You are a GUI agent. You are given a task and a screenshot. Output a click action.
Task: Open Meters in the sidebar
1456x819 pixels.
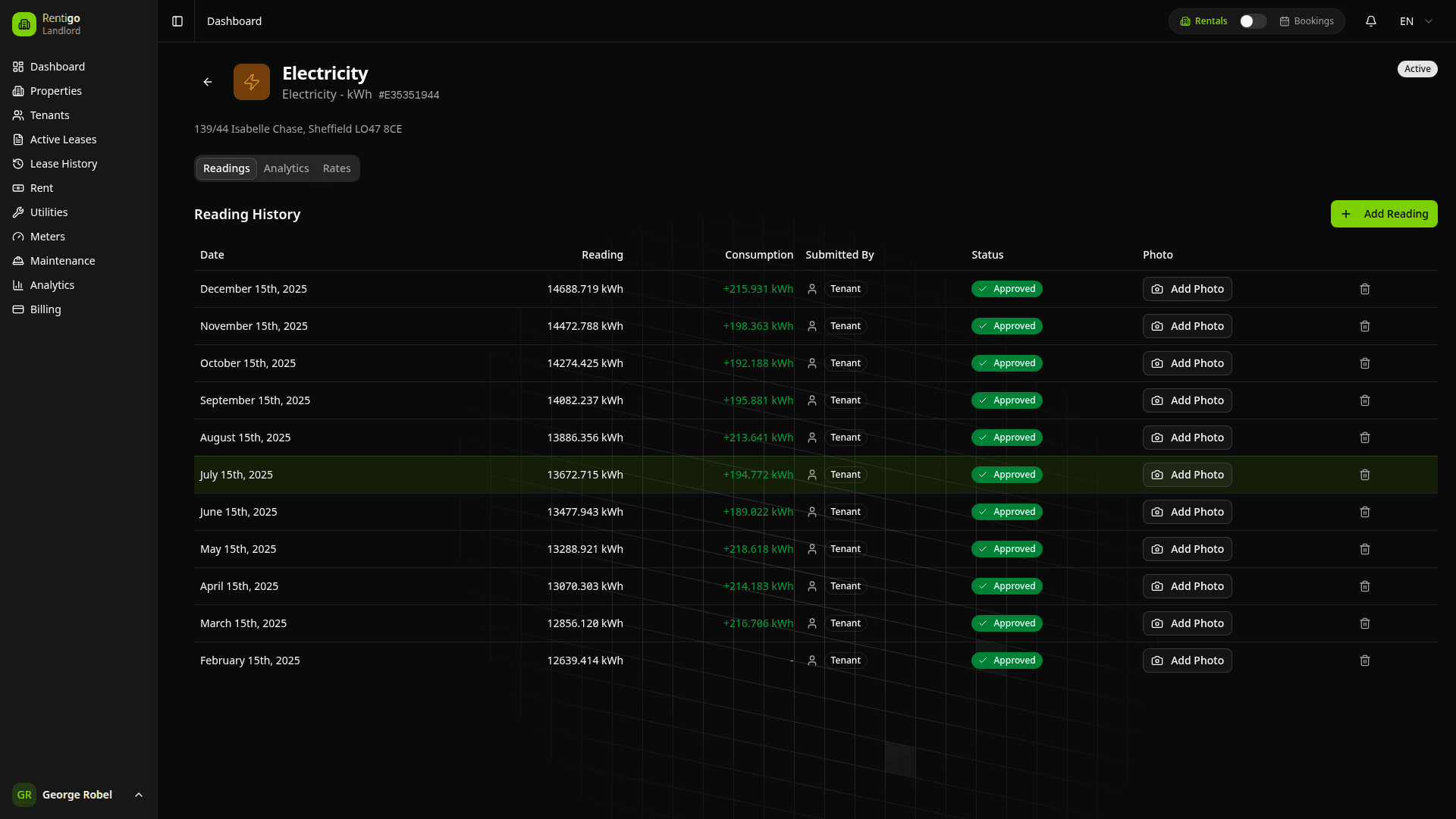click(47, 237)
